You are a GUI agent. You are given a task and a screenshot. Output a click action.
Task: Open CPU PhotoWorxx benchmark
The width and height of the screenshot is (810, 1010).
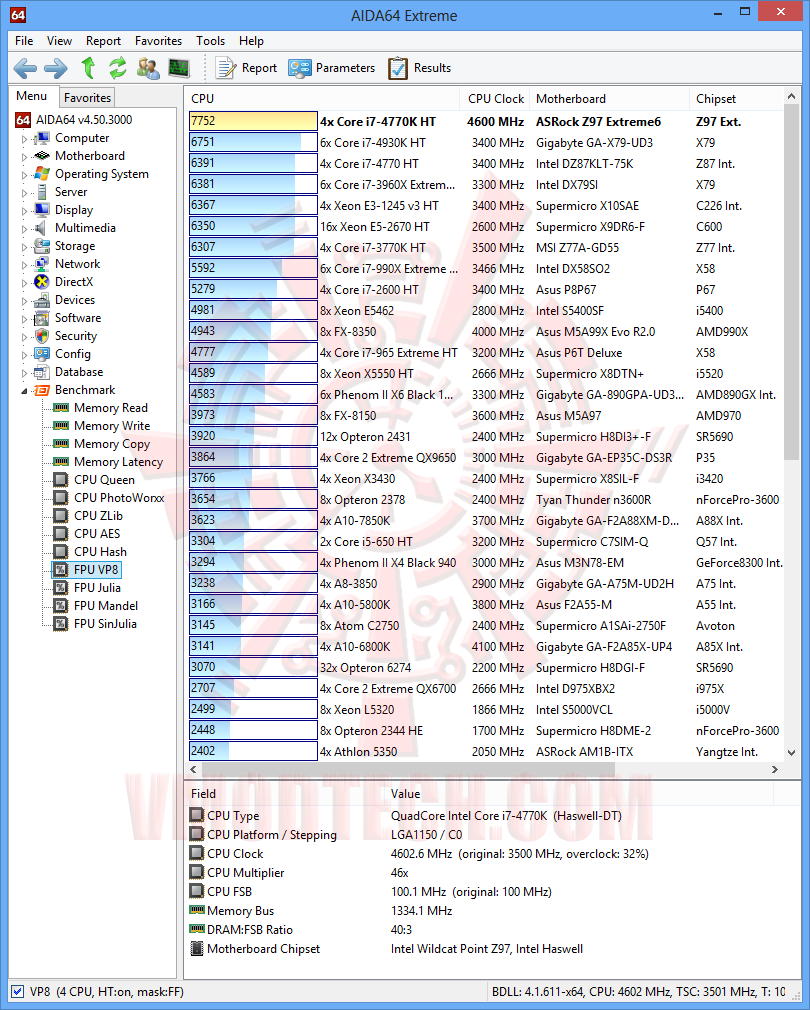click(119, 498)
